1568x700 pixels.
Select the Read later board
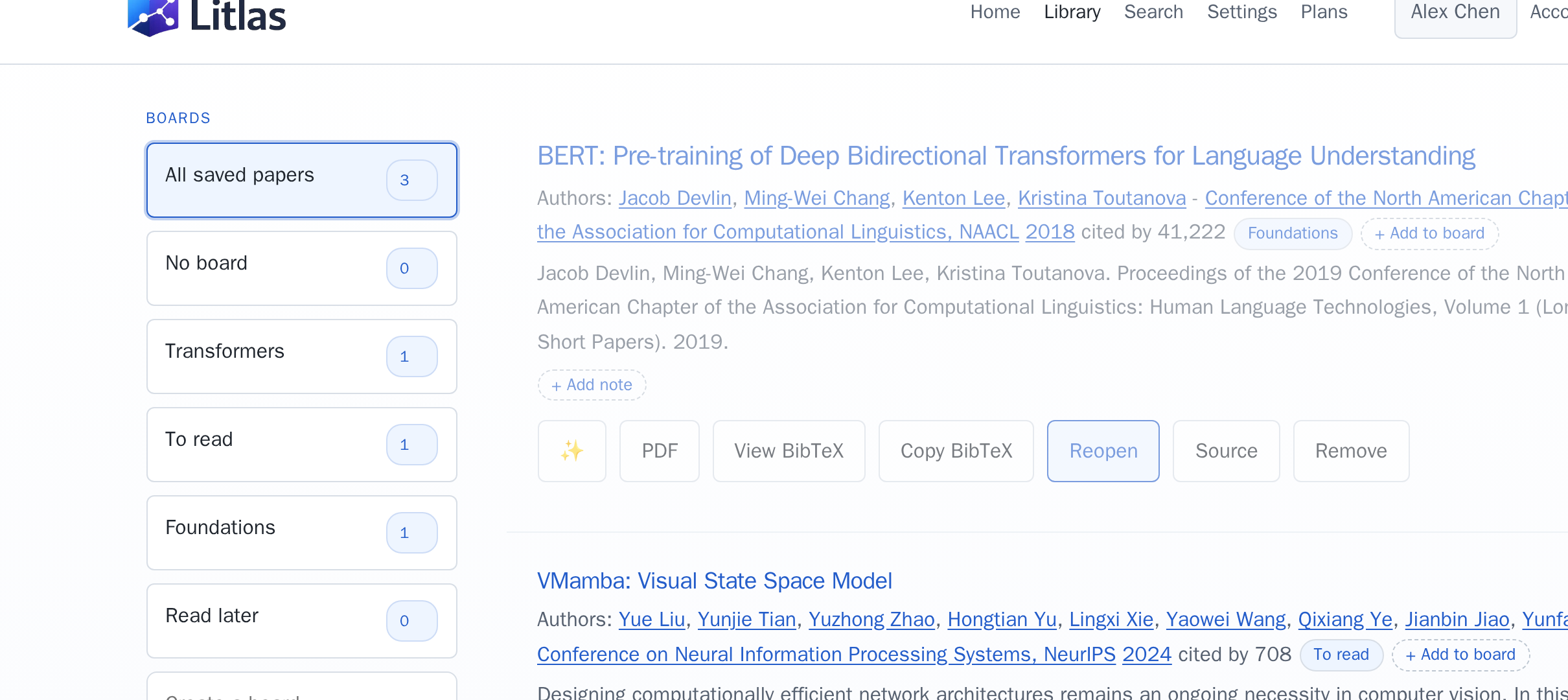(x=302, y=621)
